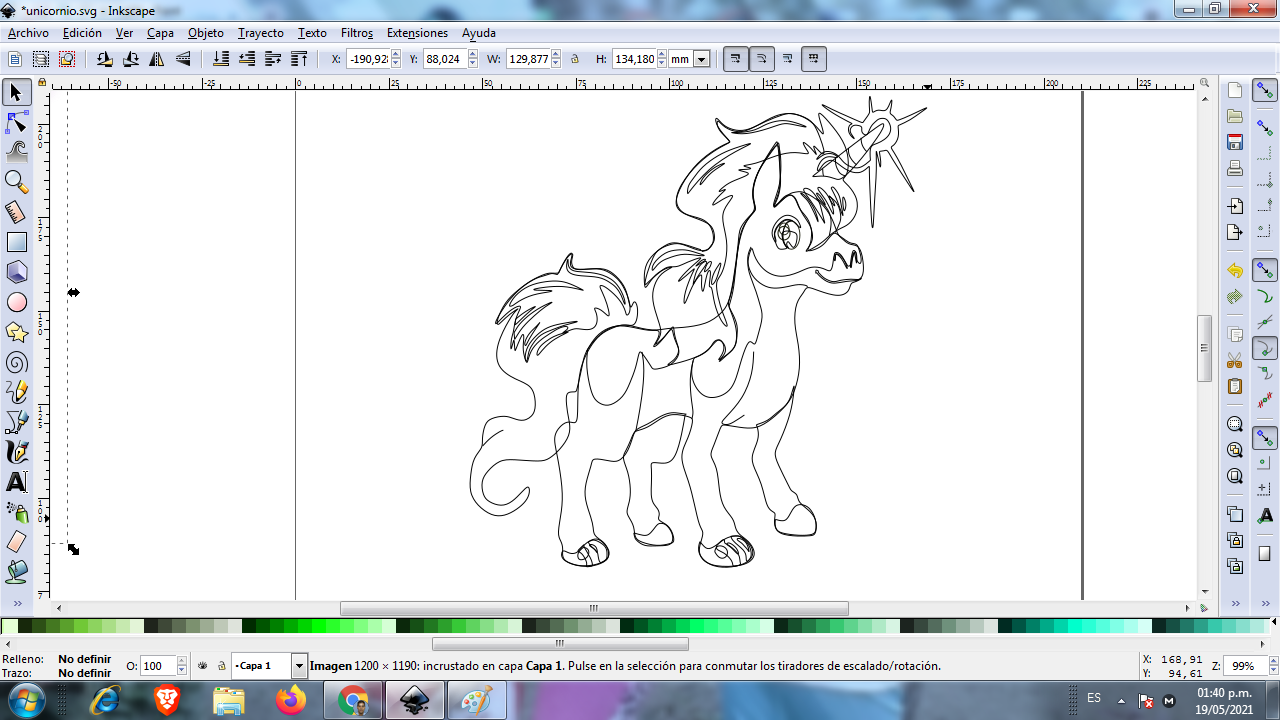
Task: Toggle move gradients with objects
Action: tap(787, 59)
